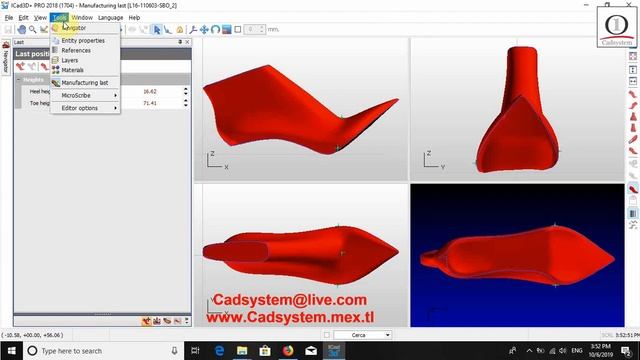Adjust heel height value stepper
The image size is (640, 360).
(x=186, y=91)
